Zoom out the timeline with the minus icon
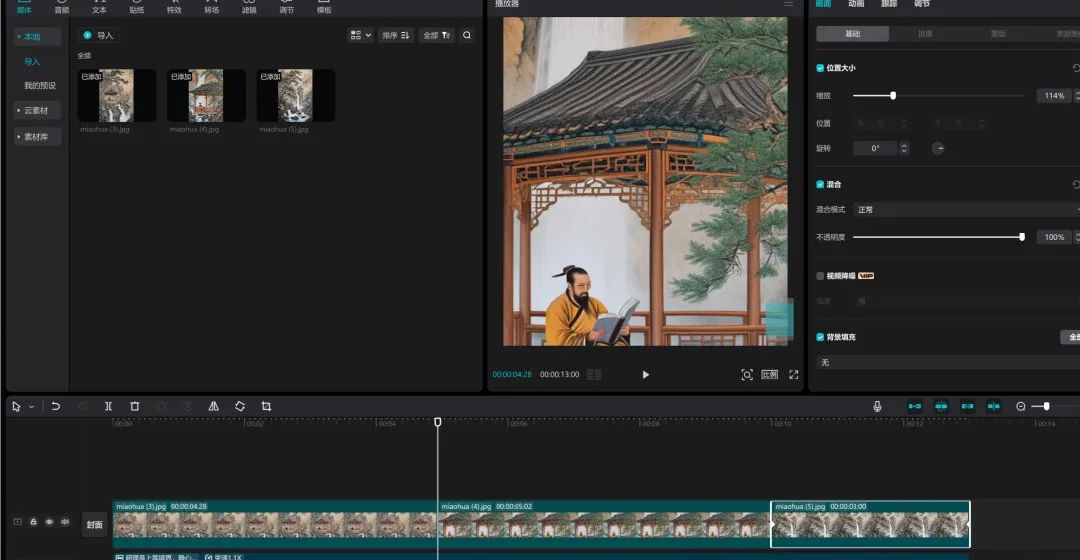 tap(1021, 406)
